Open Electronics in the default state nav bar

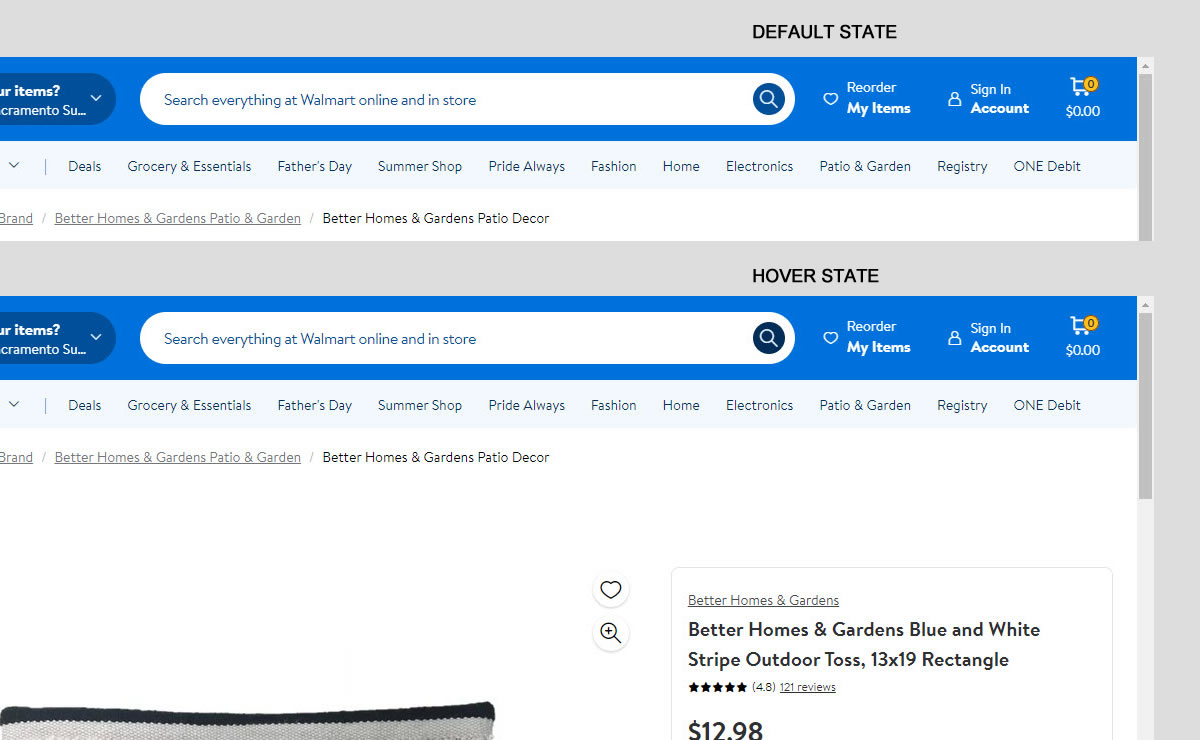(759, 167)
